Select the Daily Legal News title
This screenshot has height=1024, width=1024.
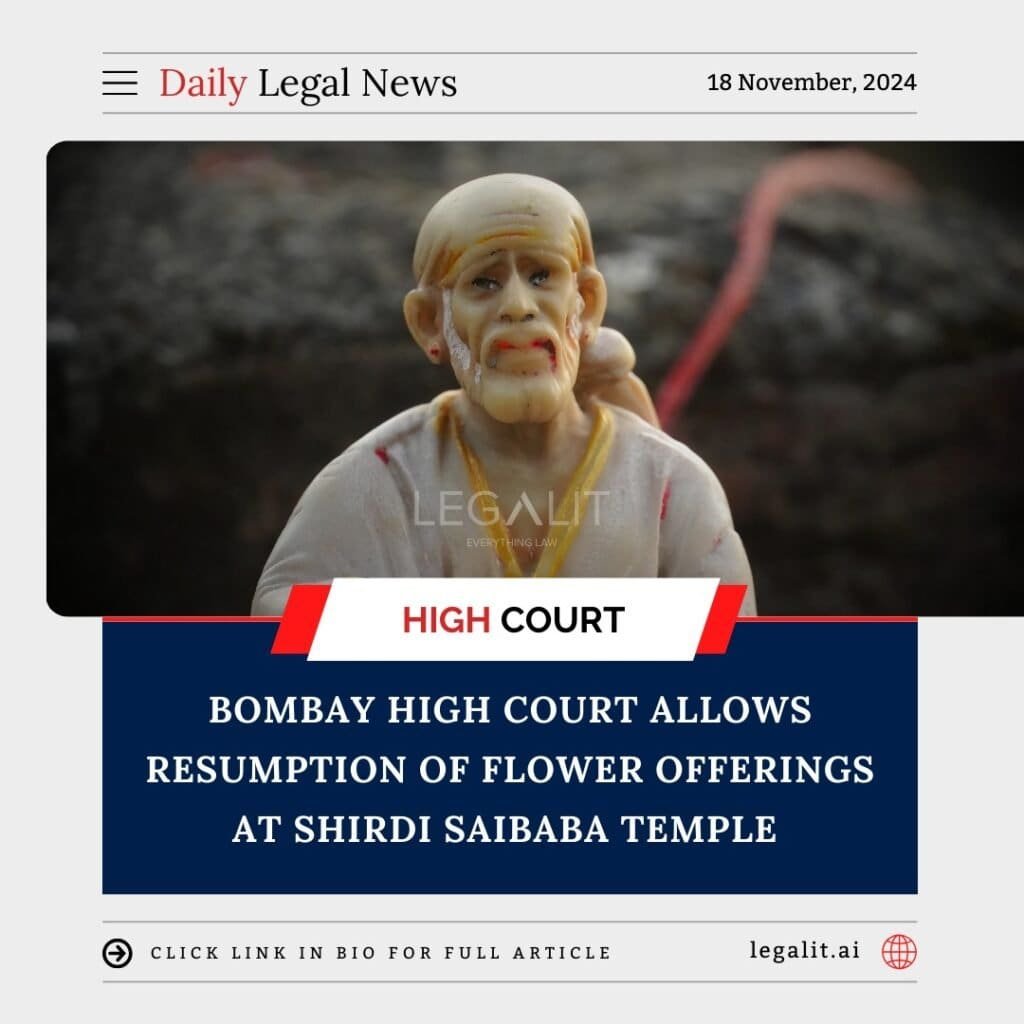[x=308, y=84]
